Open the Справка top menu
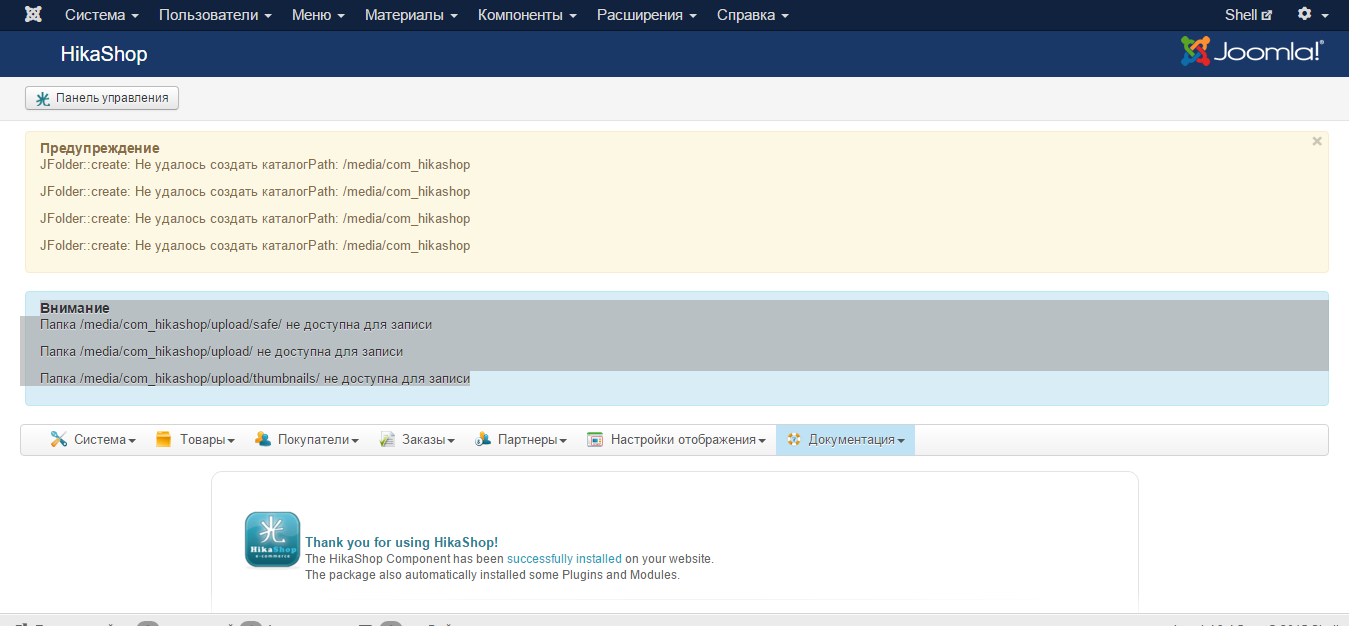 click(x=752, y=15)
